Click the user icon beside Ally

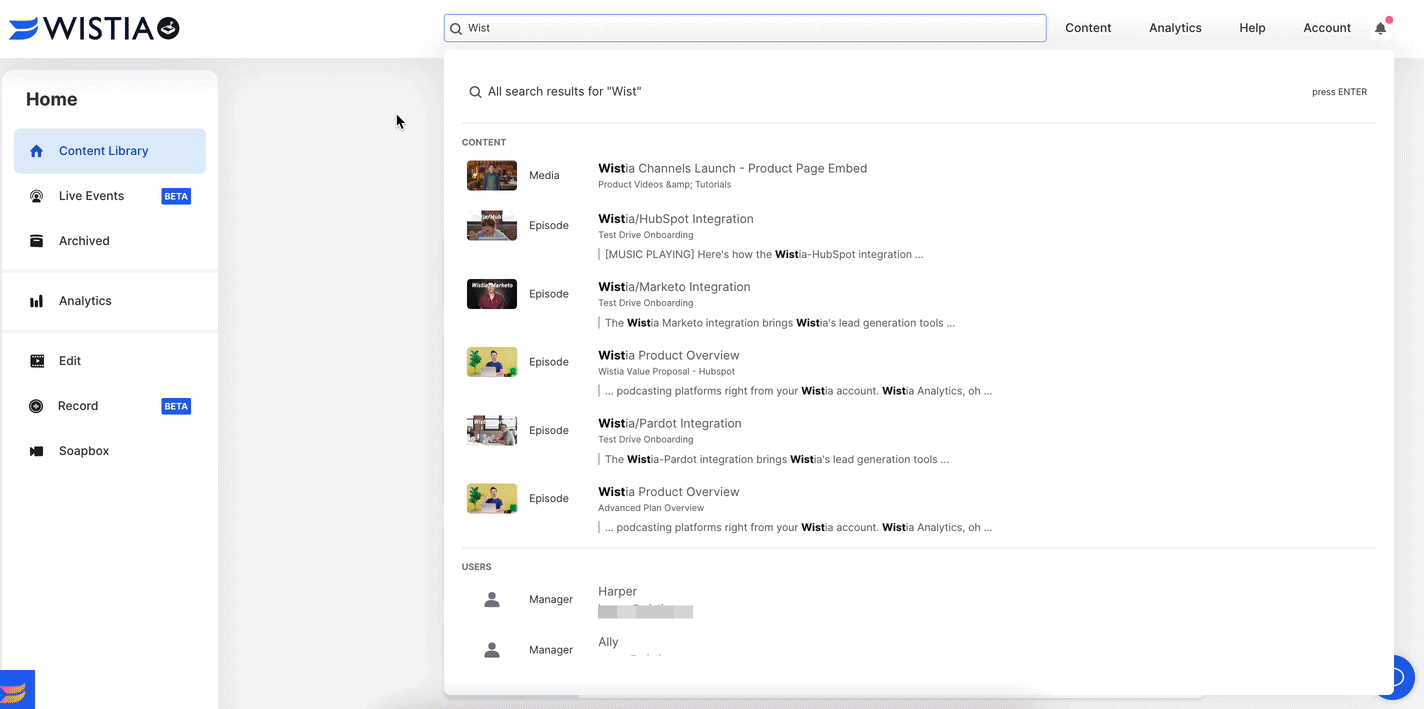coord(492,650)
